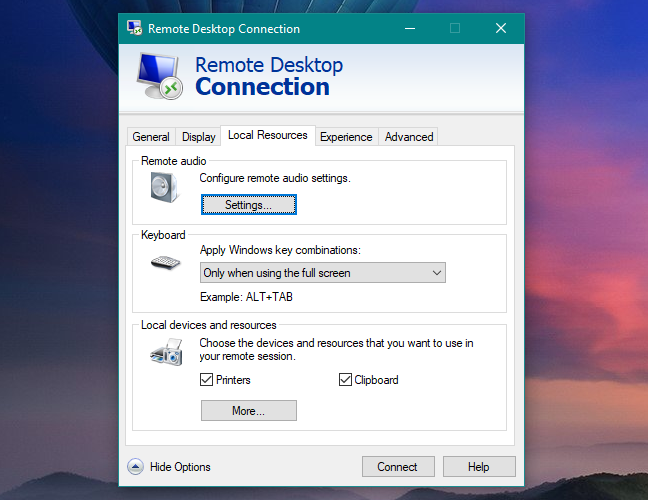Image resolution: width=648 pixels, height=500 pixels.
Task: Click the Hide Options label
Action: (180, 467)
